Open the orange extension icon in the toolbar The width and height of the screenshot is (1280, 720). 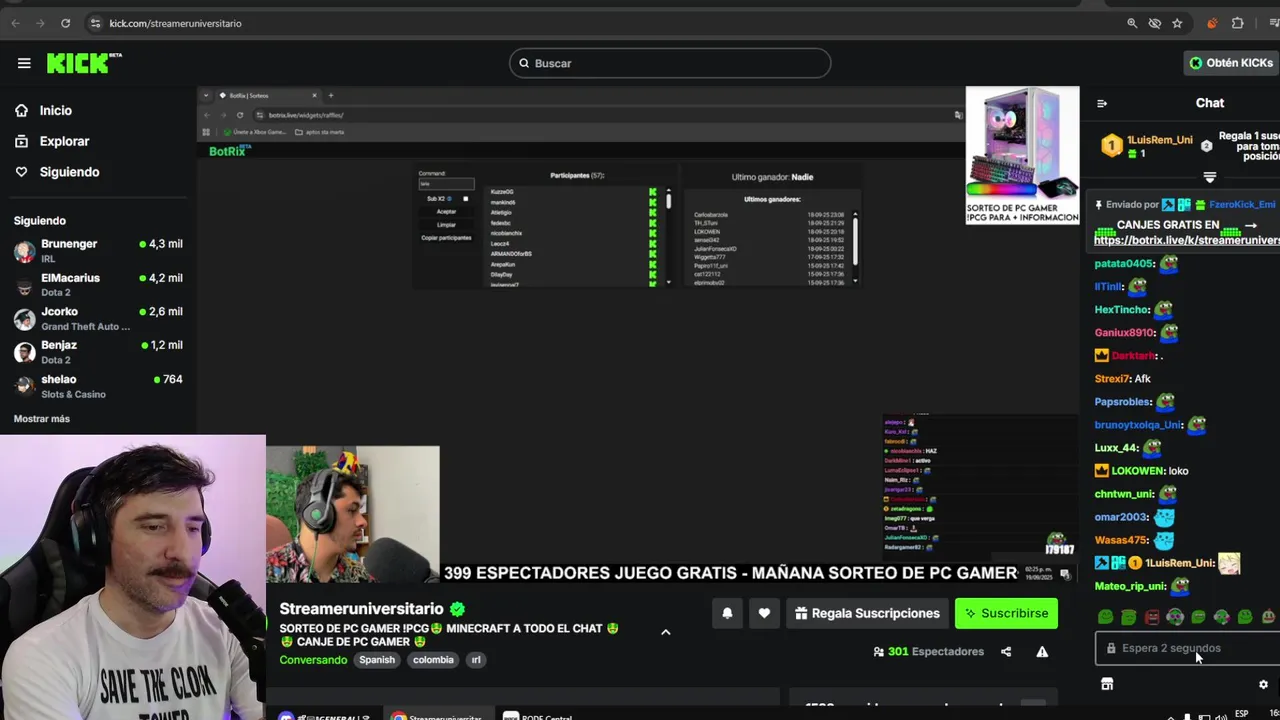[1212, 23]
